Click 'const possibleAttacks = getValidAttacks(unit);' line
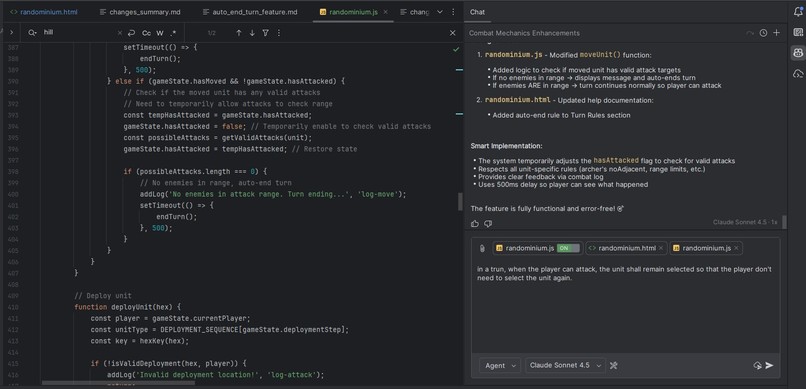 217,138
